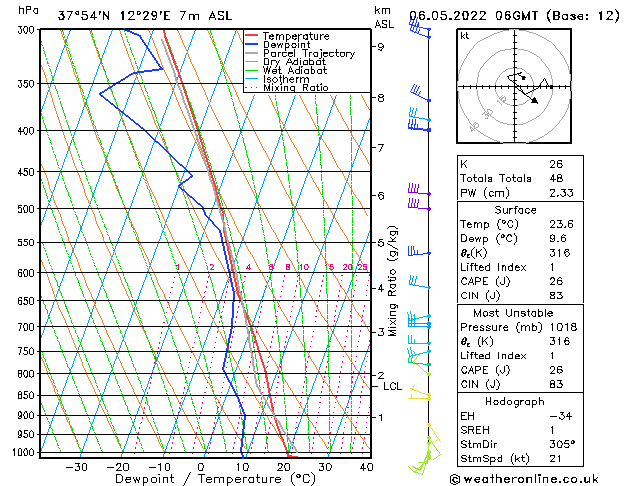Open the weatheronline.co.uk copyright link
The width and height of the screenshot is (629, 486).
tap(524, 479)
